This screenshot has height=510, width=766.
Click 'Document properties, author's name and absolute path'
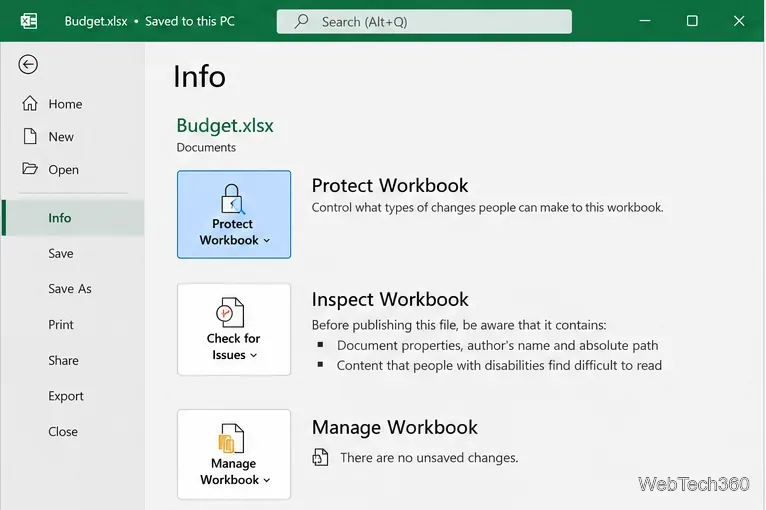(497, 345)
